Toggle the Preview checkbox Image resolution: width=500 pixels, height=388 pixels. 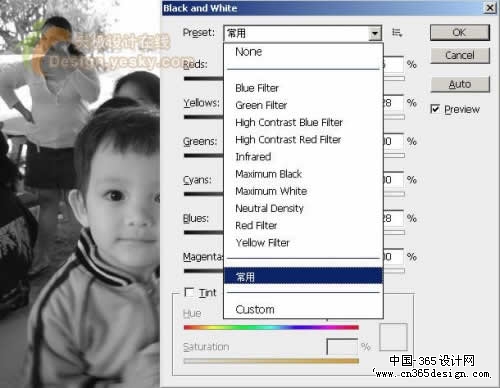tap(435, 109)
